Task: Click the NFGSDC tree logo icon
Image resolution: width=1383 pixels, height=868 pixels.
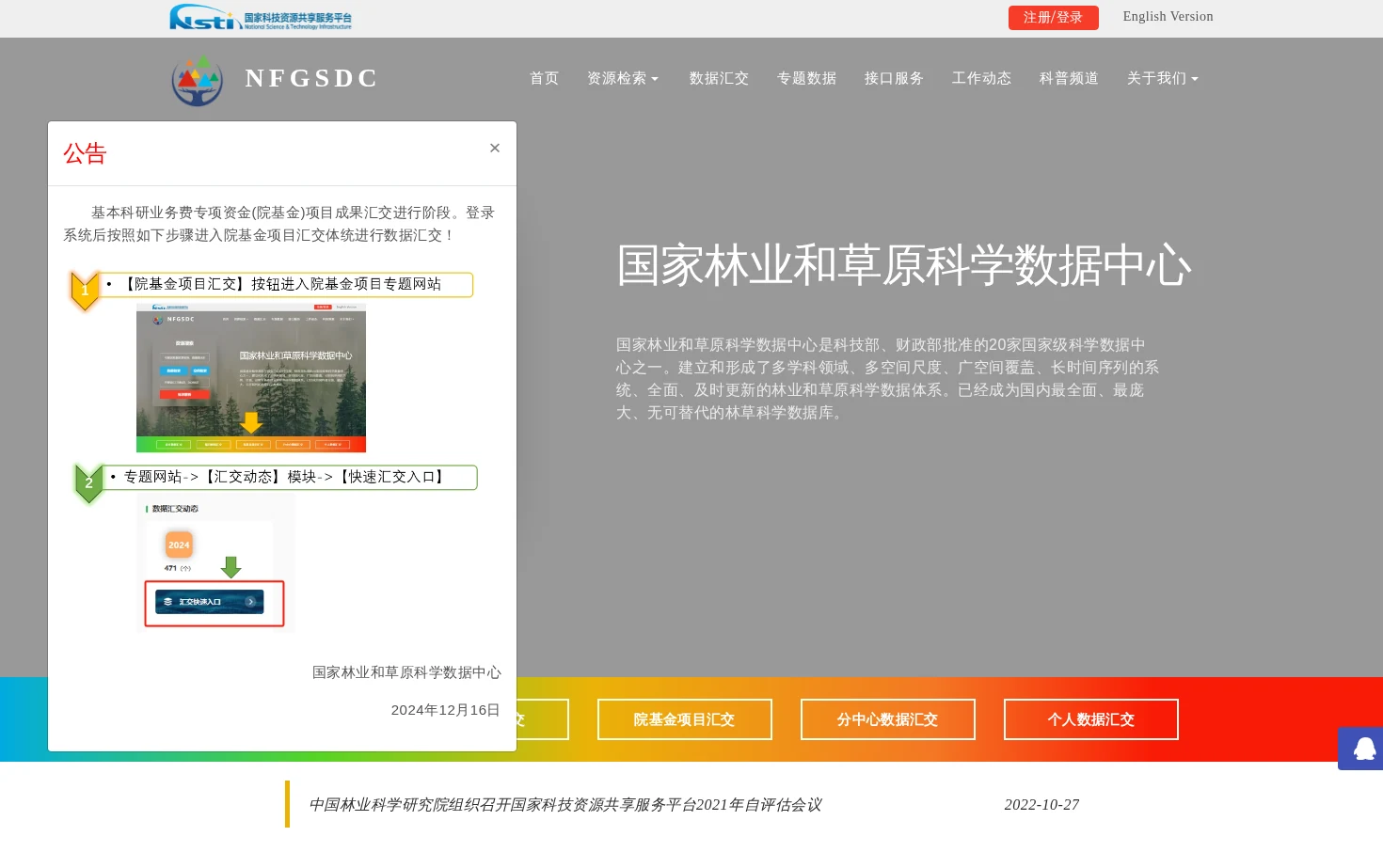Action: tap(198, 80)
